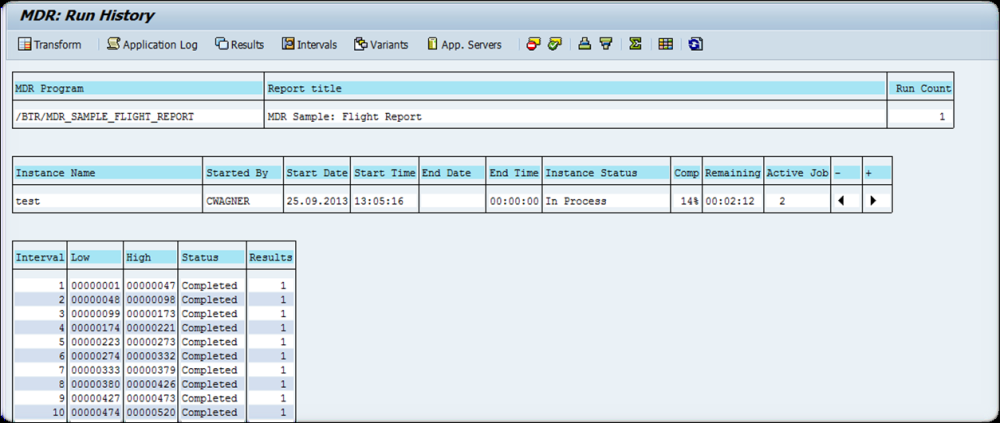Image resolution: width=1000 pixels, height=423 pixels.
Task: Click the refresh icon in toolbar
Action: click(696, 44)
